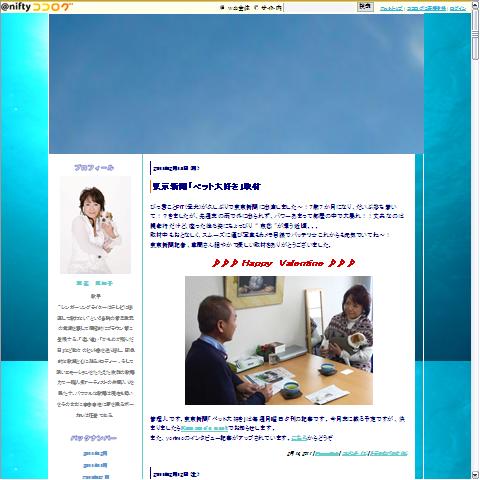This screenshot has height=480, width=480.
Task: Open the comments link in the post footer
Action: [x=355, y=453]
